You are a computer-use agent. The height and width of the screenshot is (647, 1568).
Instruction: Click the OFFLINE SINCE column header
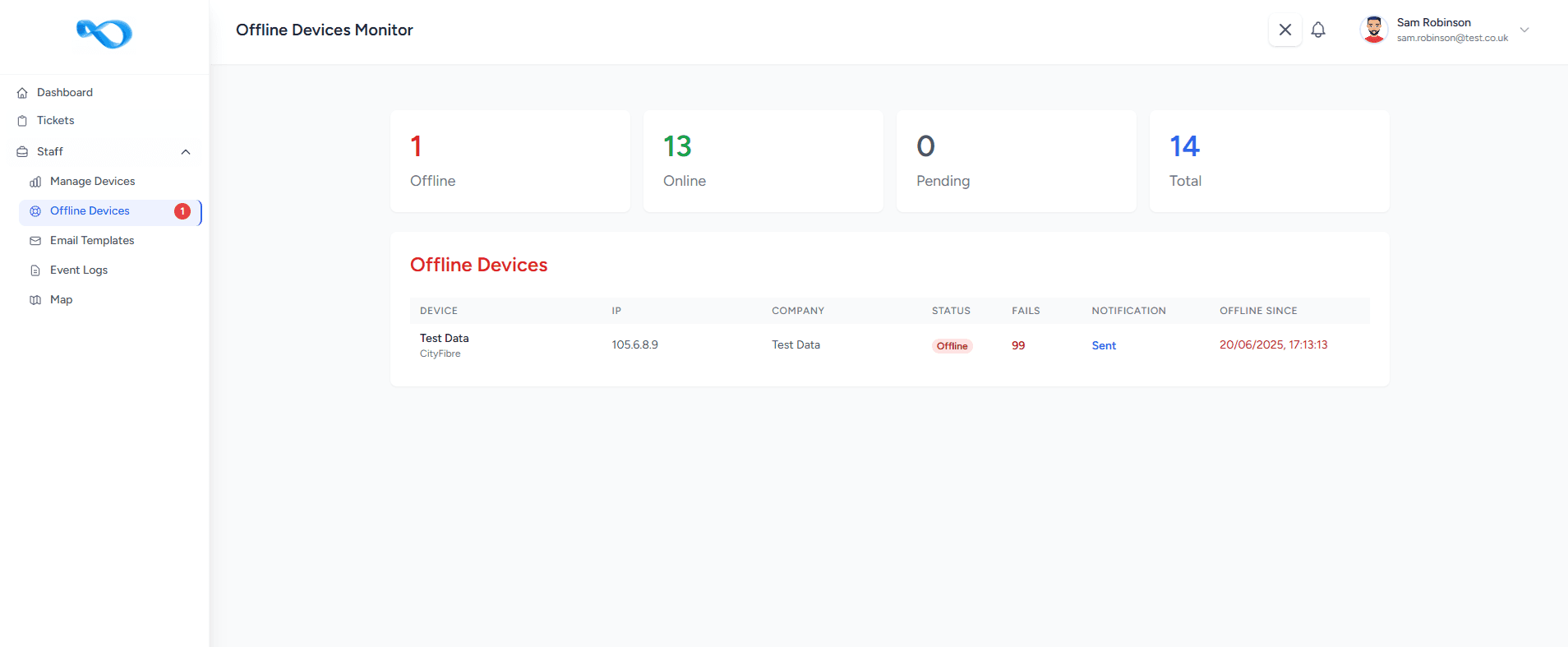(1258, 311)
